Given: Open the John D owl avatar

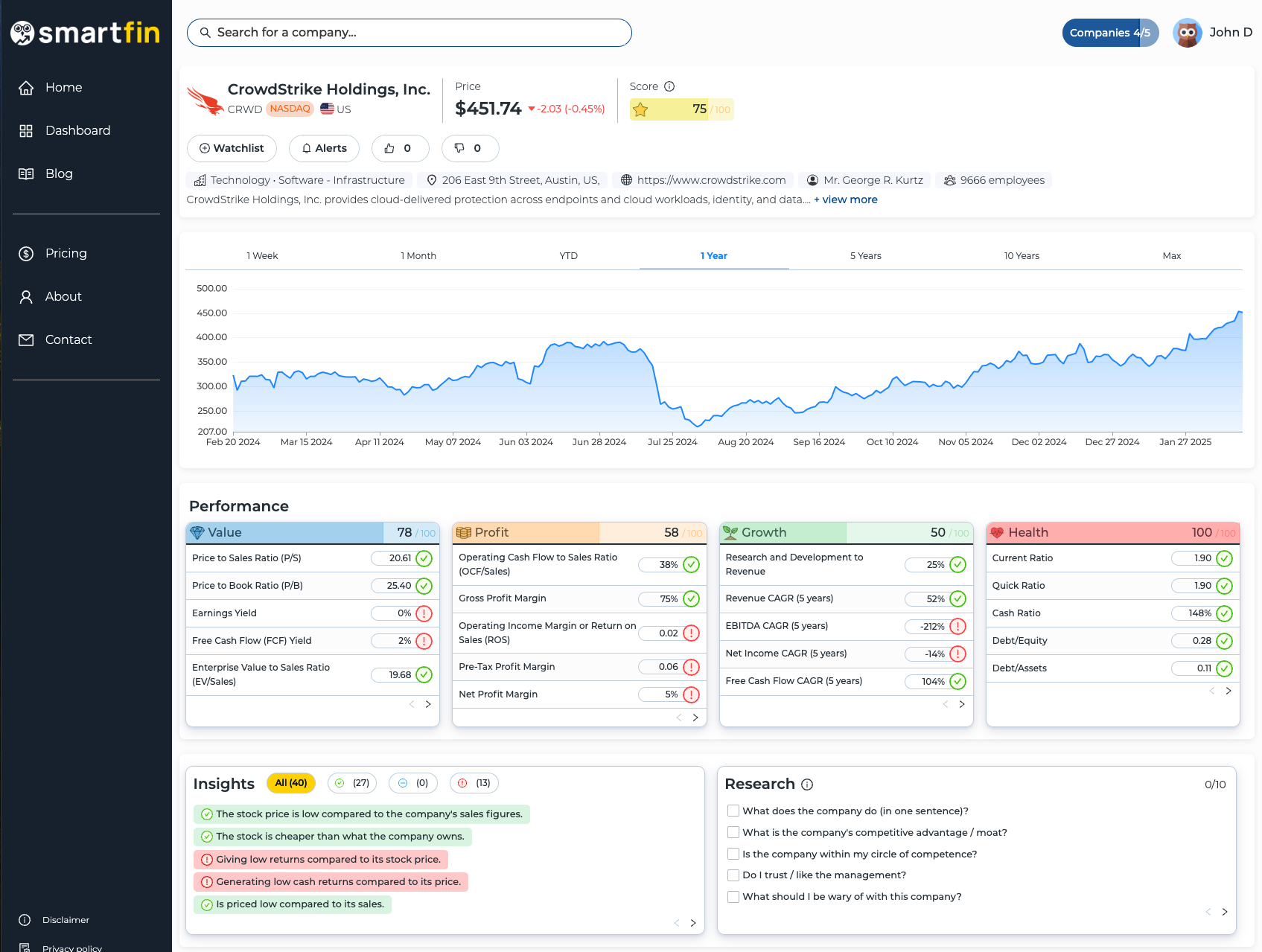Looking at the screenshot, I should [x=1188, y=33].
